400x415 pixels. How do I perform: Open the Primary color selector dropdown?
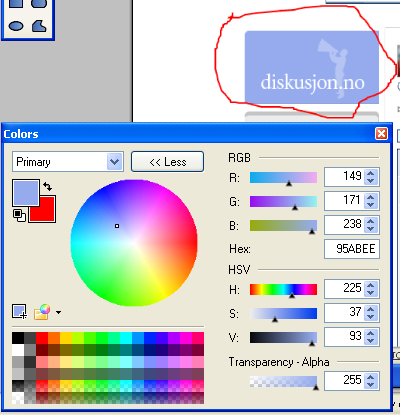(x=68, y=162)
